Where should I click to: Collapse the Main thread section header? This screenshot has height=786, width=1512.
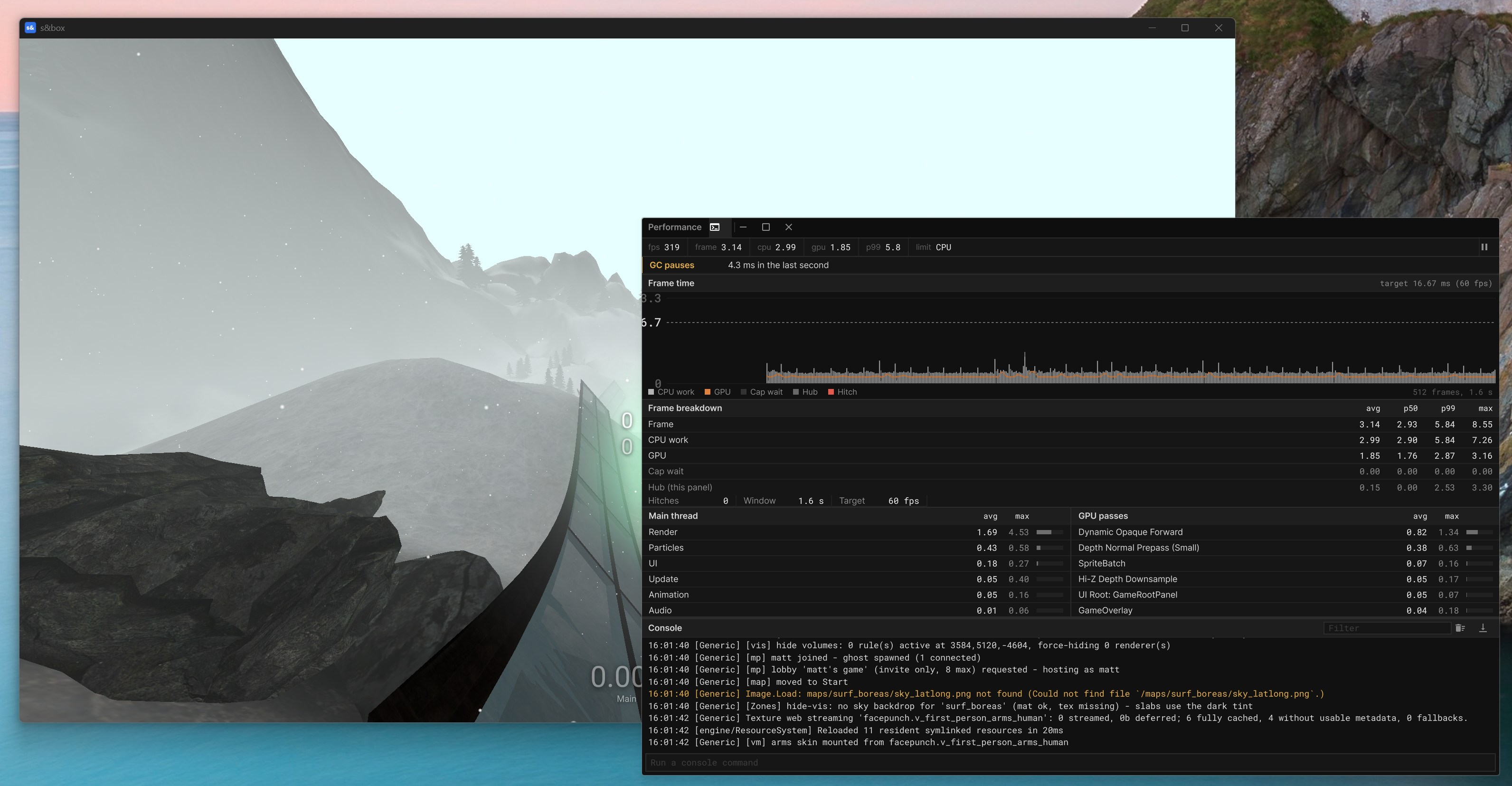pos(672,516)
